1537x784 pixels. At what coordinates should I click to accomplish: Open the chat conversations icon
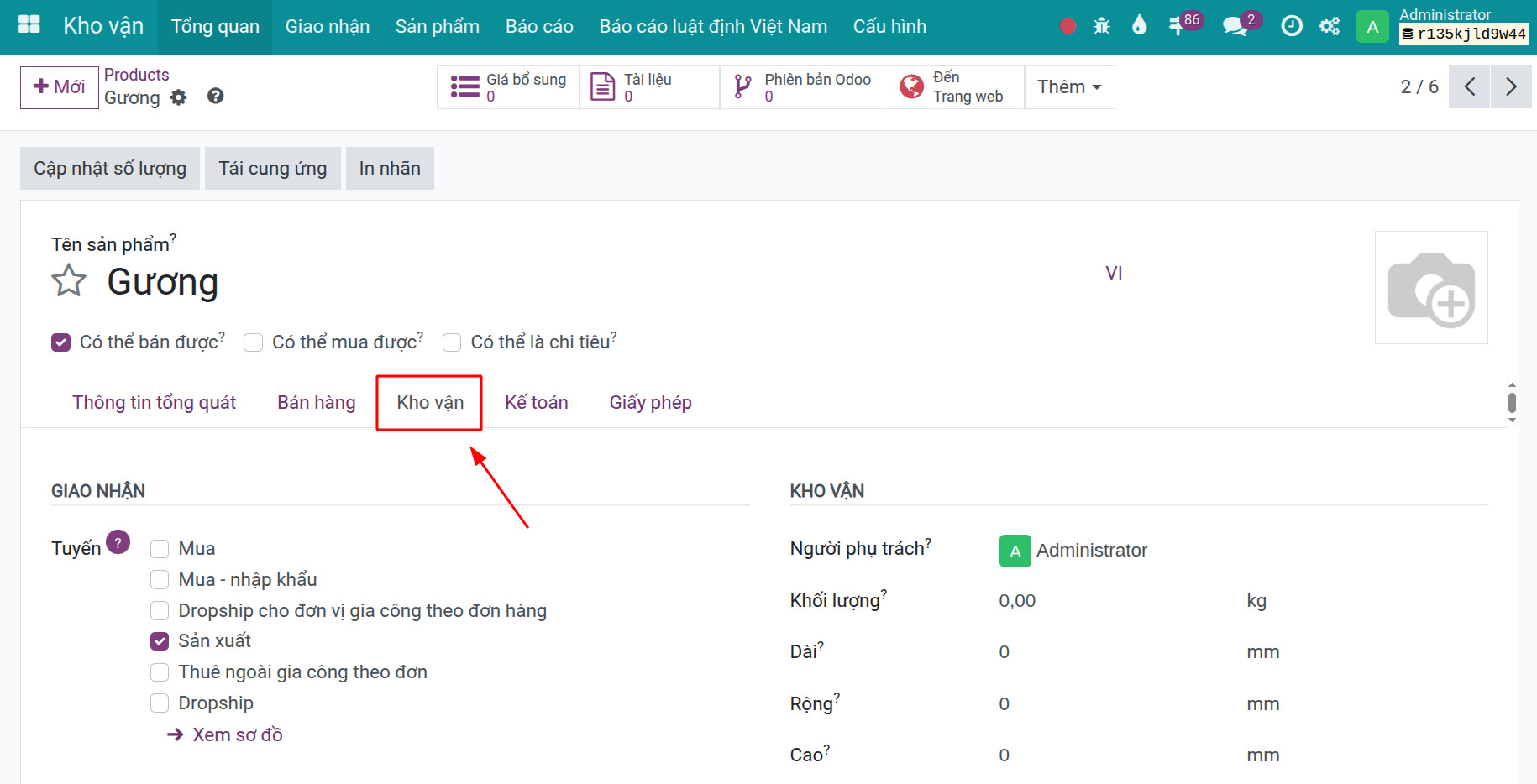pyautogui.click(x=1235, y=26)
